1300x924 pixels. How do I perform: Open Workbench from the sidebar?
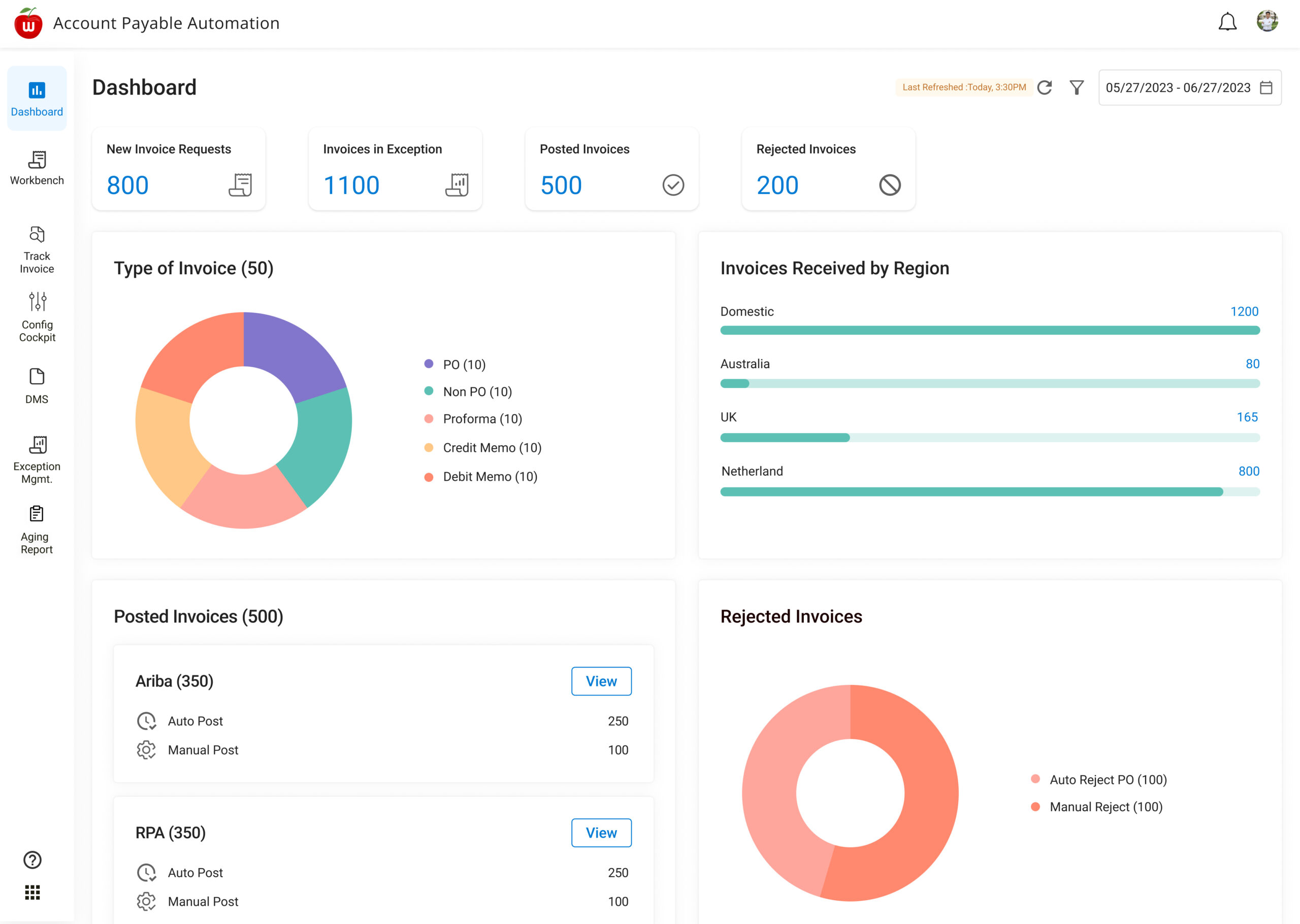pos(37,168)
